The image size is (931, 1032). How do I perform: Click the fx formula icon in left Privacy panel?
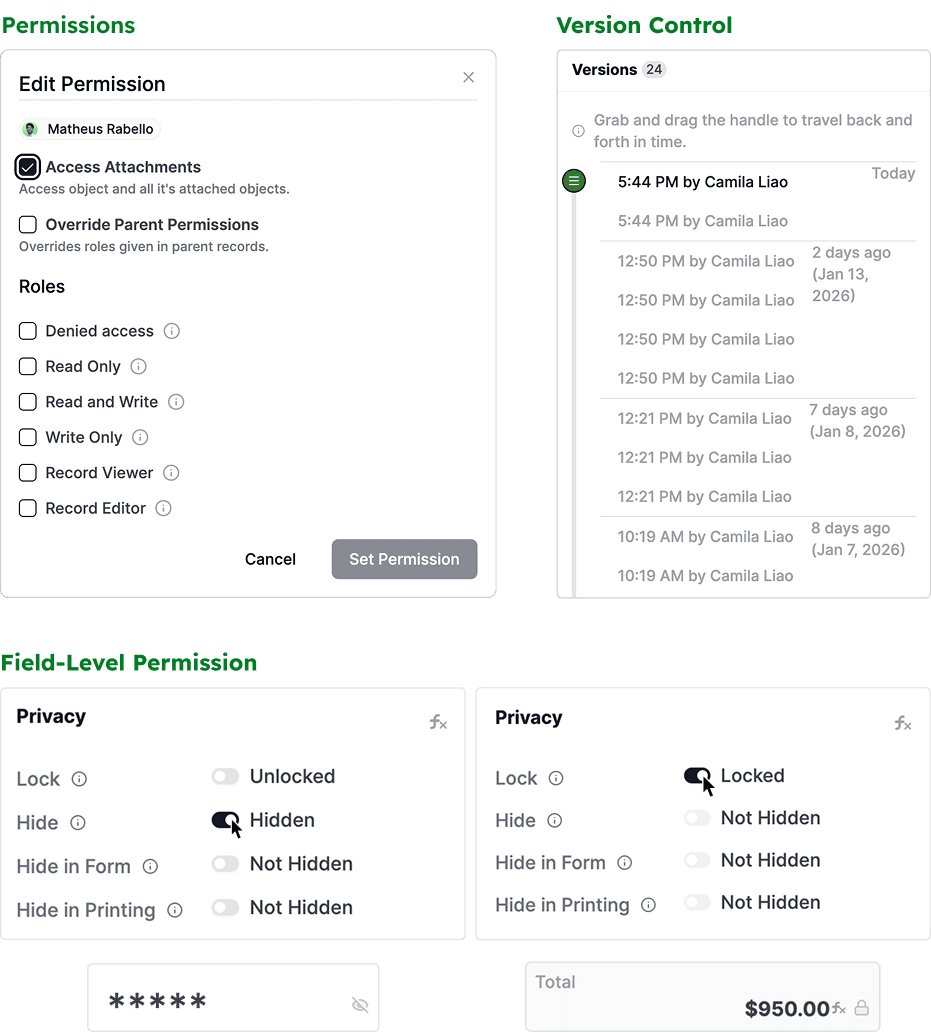click(438, 722)
